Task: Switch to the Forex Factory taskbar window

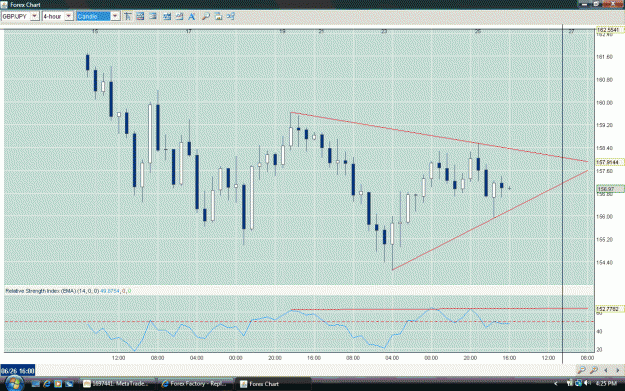Action: tap(195, 384)
